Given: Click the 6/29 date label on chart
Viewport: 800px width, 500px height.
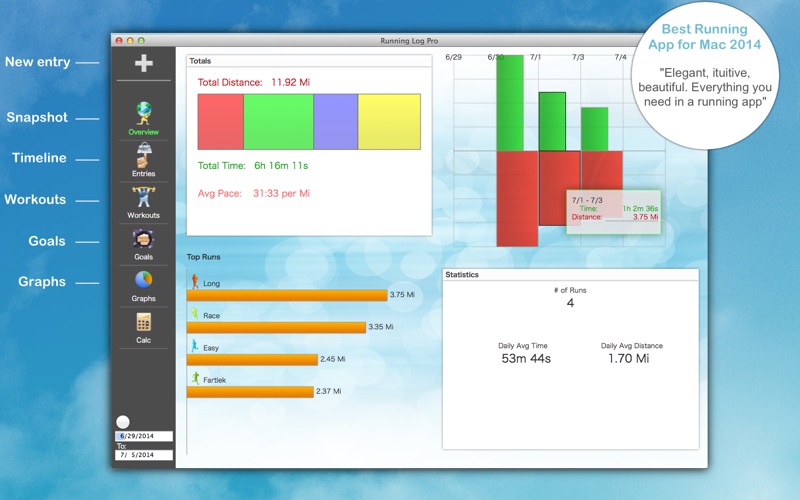Looking at the screenshot, I should [x=454, y=57].
